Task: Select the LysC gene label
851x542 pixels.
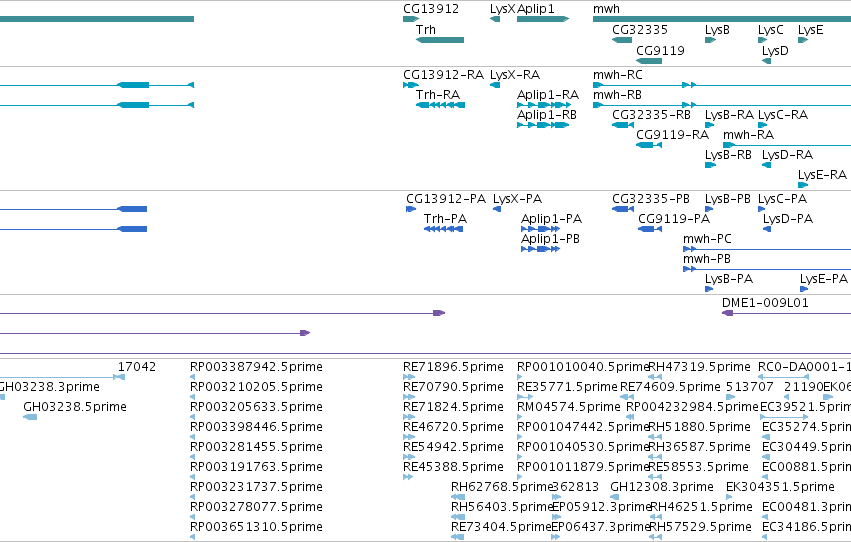Action: pyautogui.click(x=771, y=29)
